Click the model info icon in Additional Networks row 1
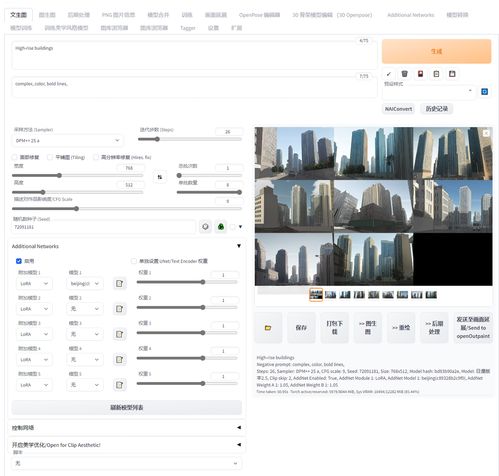The image size is (499, 476). coord(119,284)
